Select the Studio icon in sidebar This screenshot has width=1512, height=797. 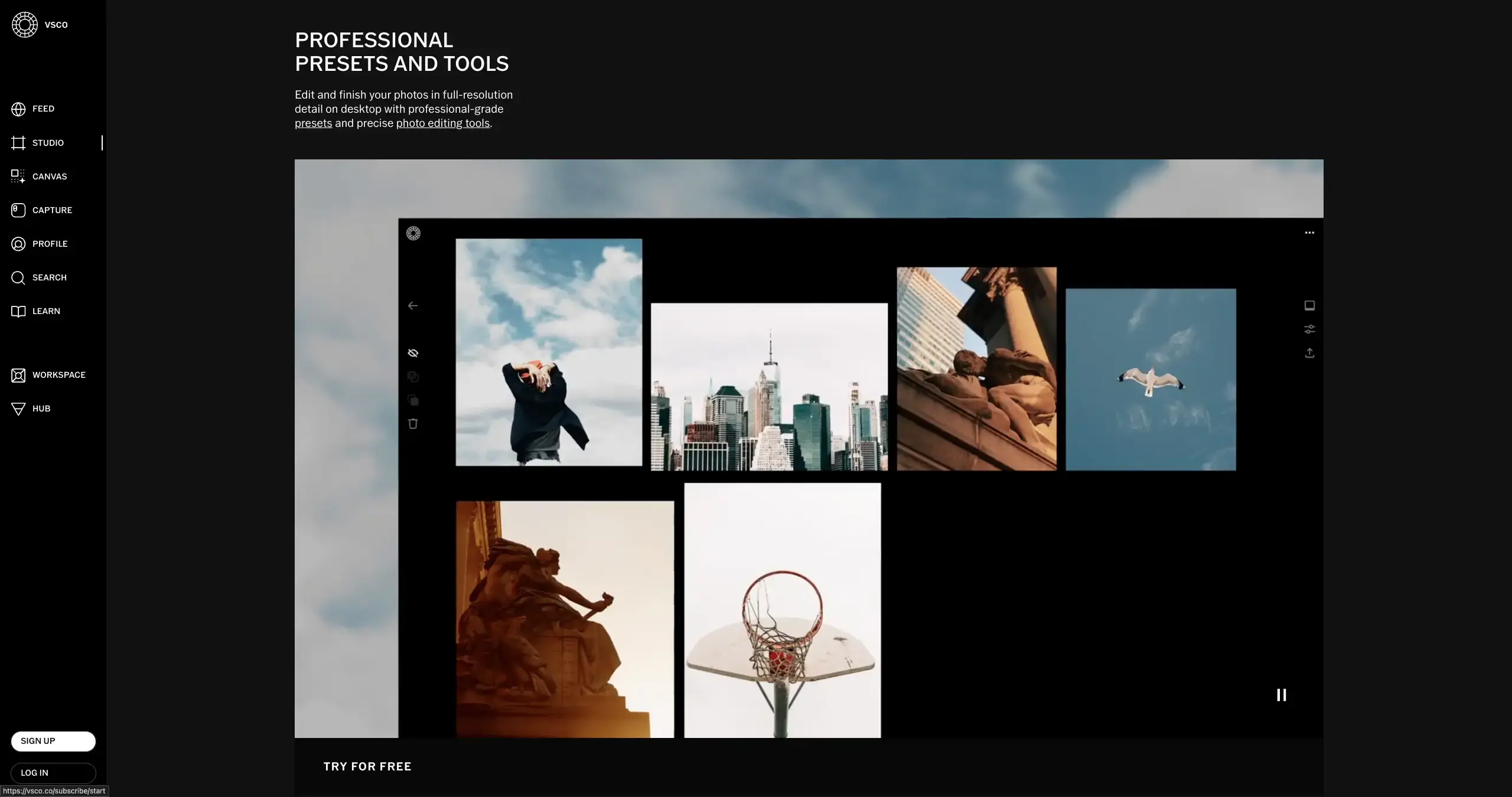coord(18,142)
